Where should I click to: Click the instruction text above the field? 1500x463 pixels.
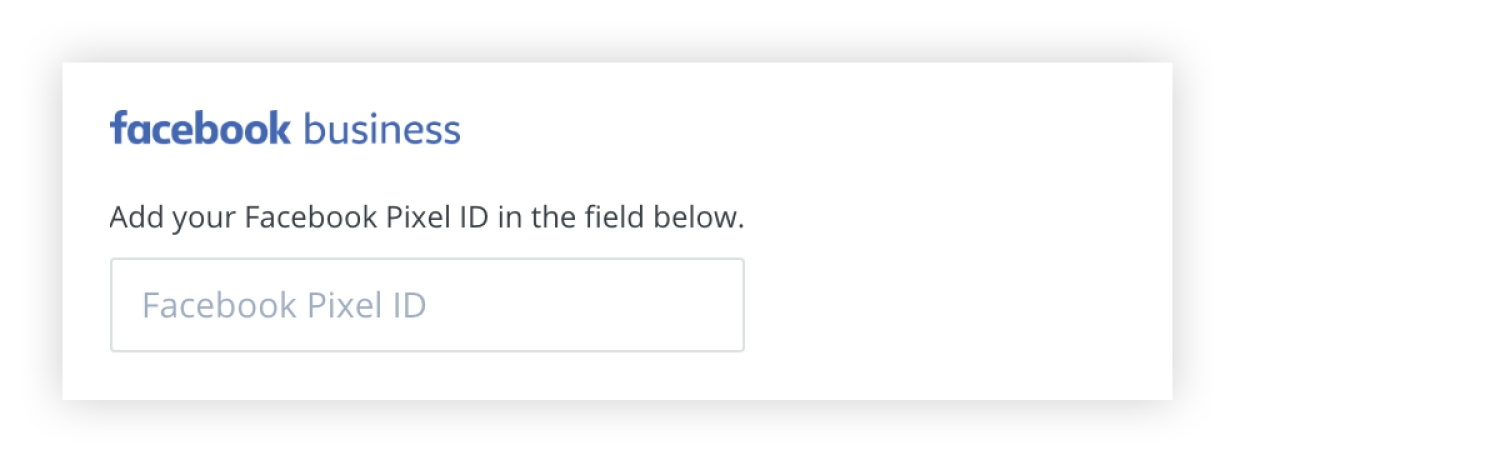[x=427, y=217]
